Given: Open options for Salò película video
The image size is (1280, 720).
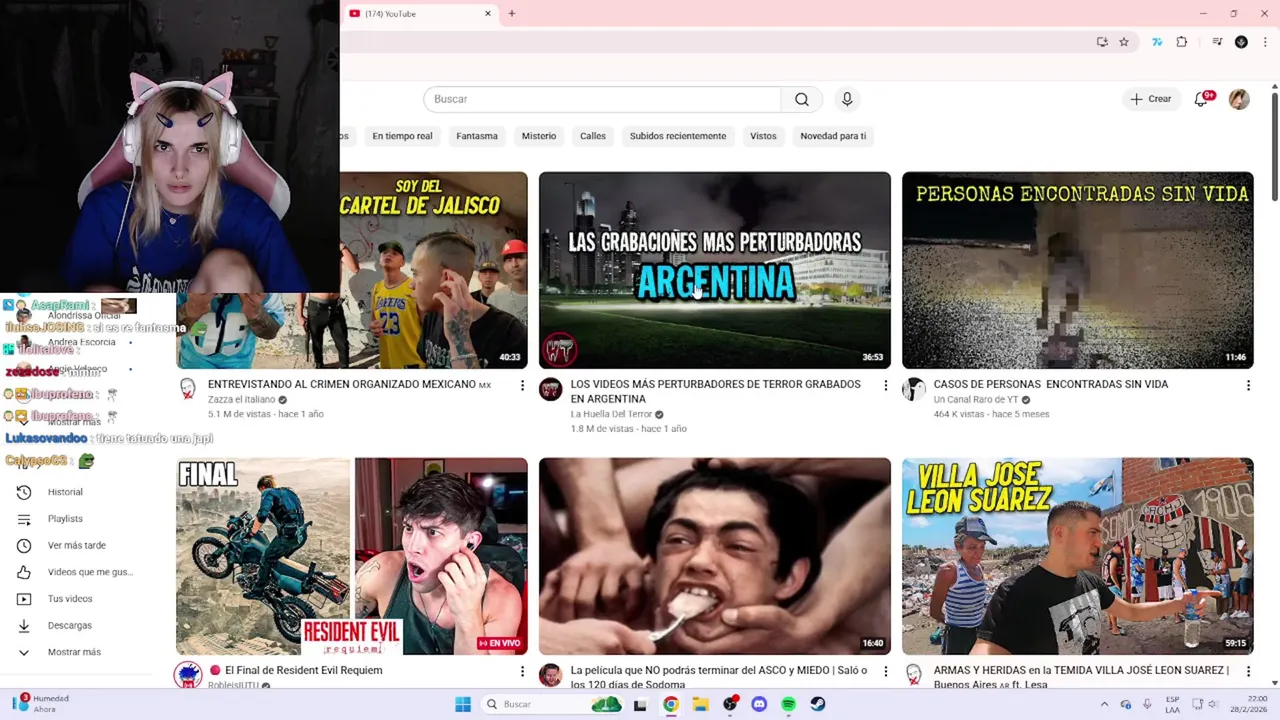Looking at the screenshot, I should point(885,671).
